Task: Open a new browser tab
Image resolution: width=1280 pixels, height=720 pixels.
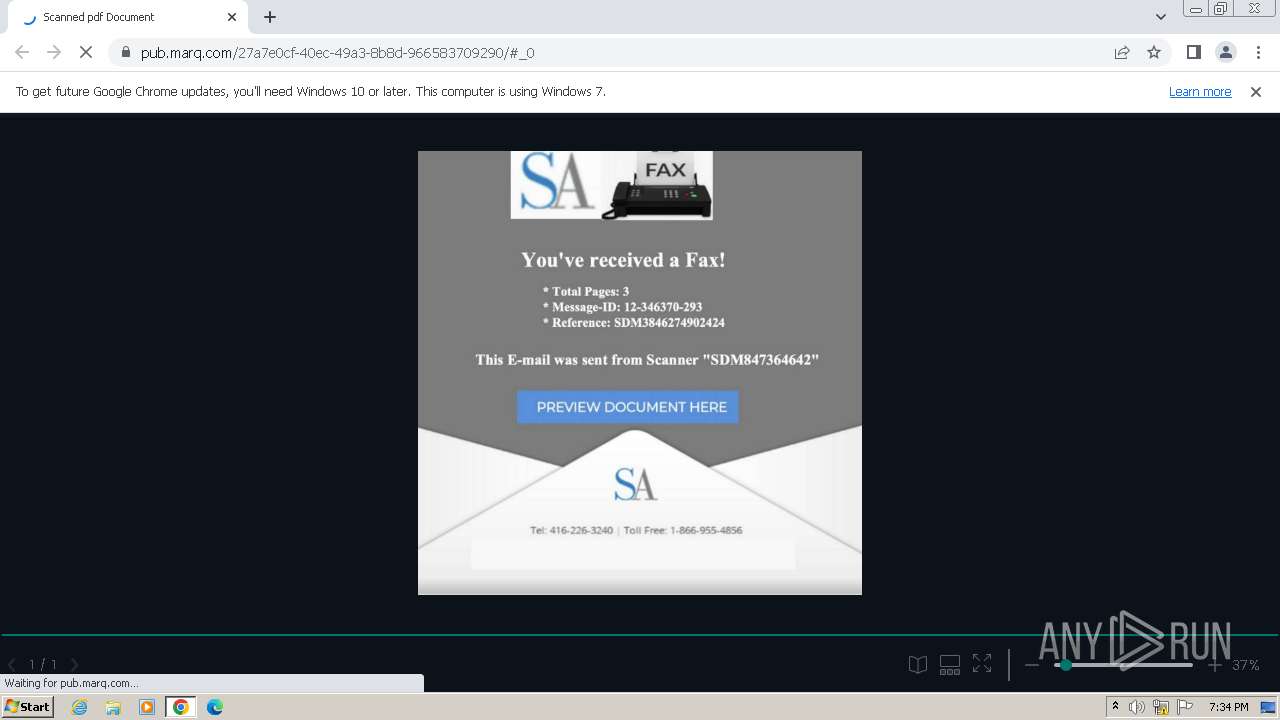Action: pyautogui.click(x=270, y=17)
